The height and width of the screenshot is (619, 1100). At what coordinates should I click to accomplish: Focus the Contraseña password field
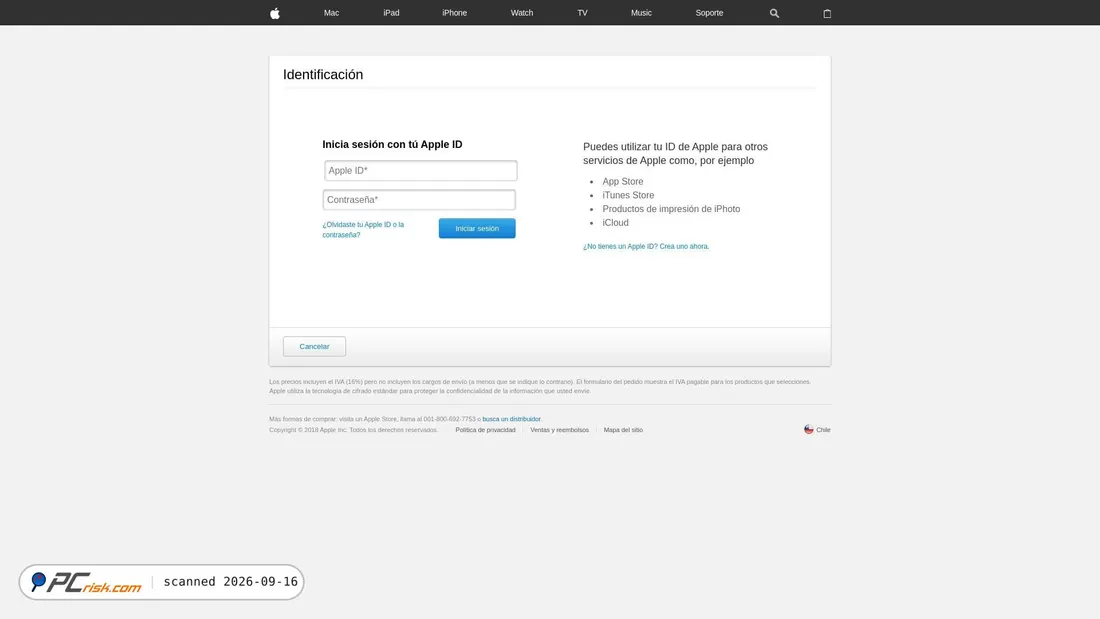[419, 200]
